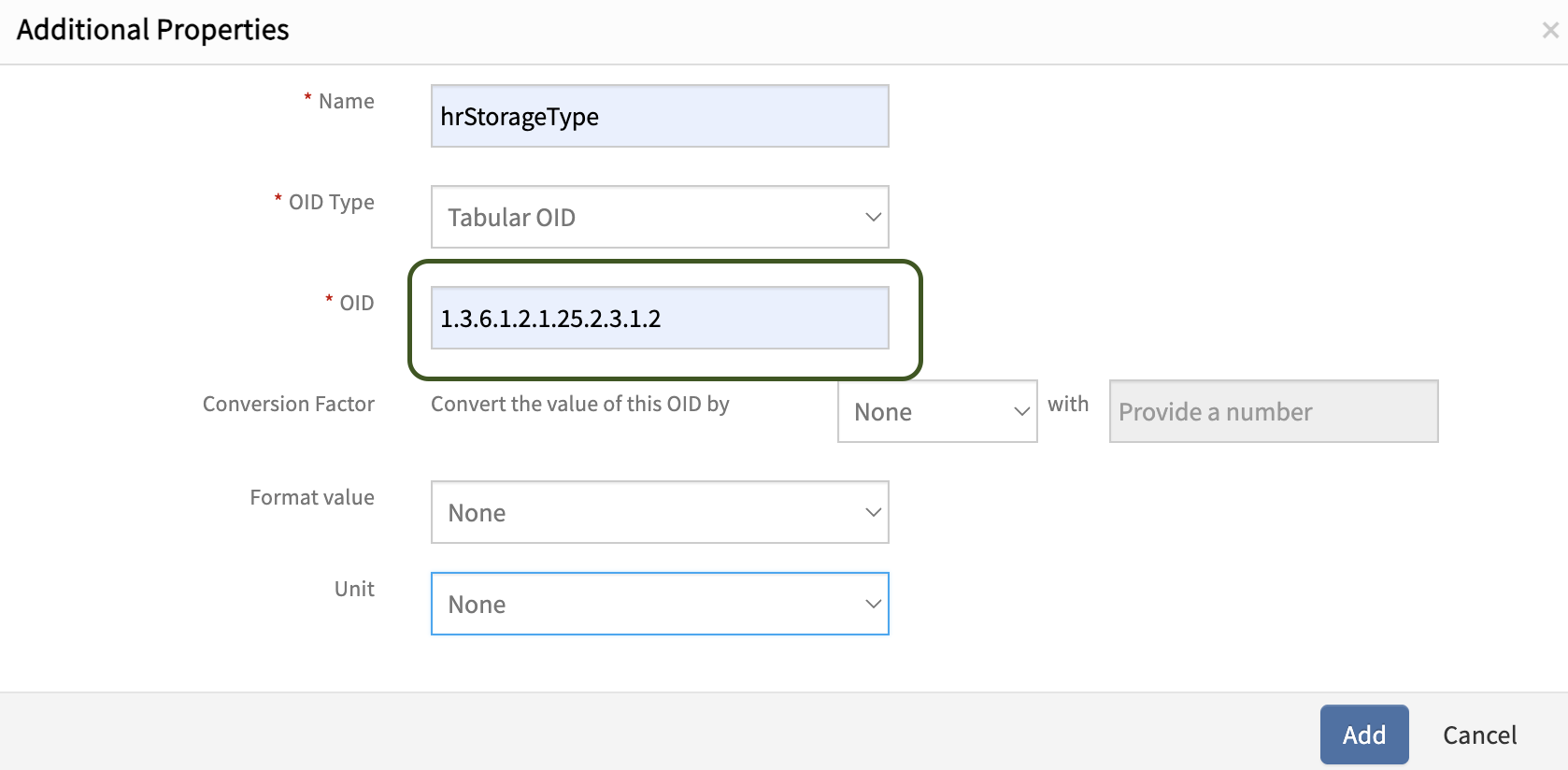This screenshot has width=1568, height=770.
Task: Click the Conversion Factor label
Action: tap(288, 404)
